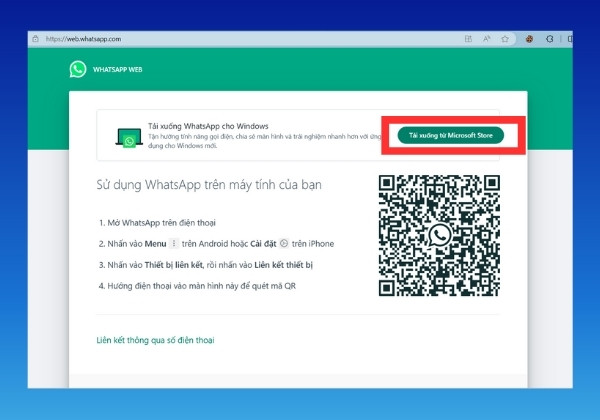Screen dimensions: 600x420
Task: Click the WhatsApp logo centered in QR code
Action: coord(440,235)
